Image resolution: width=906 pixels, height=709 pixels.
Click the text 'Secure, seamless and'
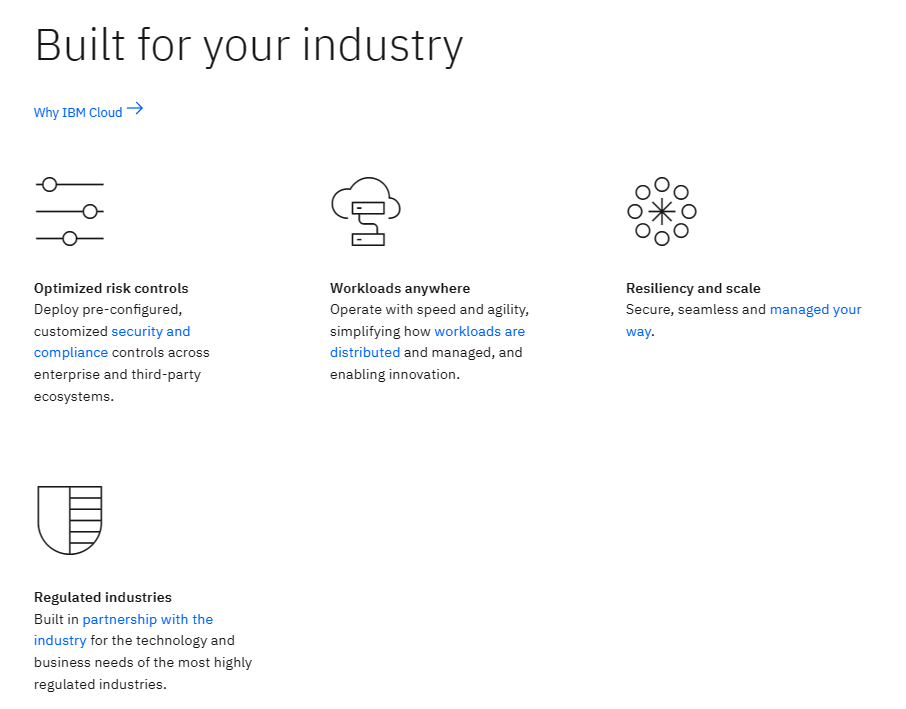(x=696, y=310)
